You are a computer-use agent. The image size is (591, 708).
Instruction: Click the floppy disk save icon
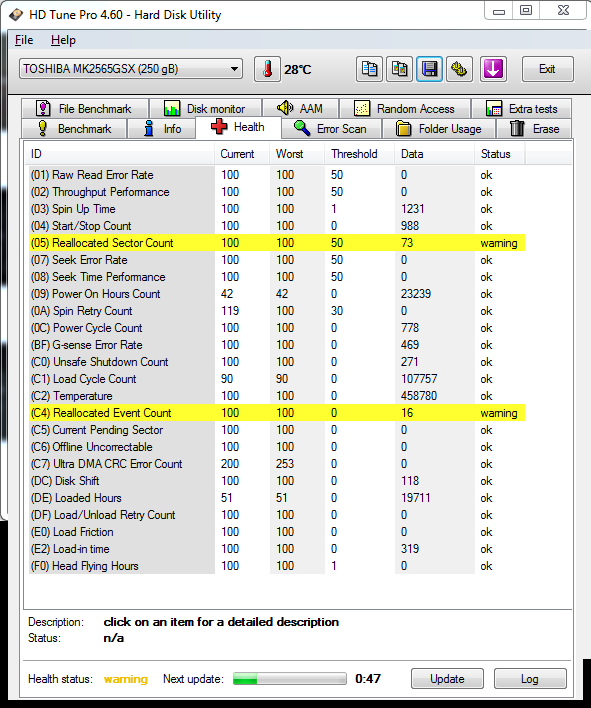tap(429, 69)
